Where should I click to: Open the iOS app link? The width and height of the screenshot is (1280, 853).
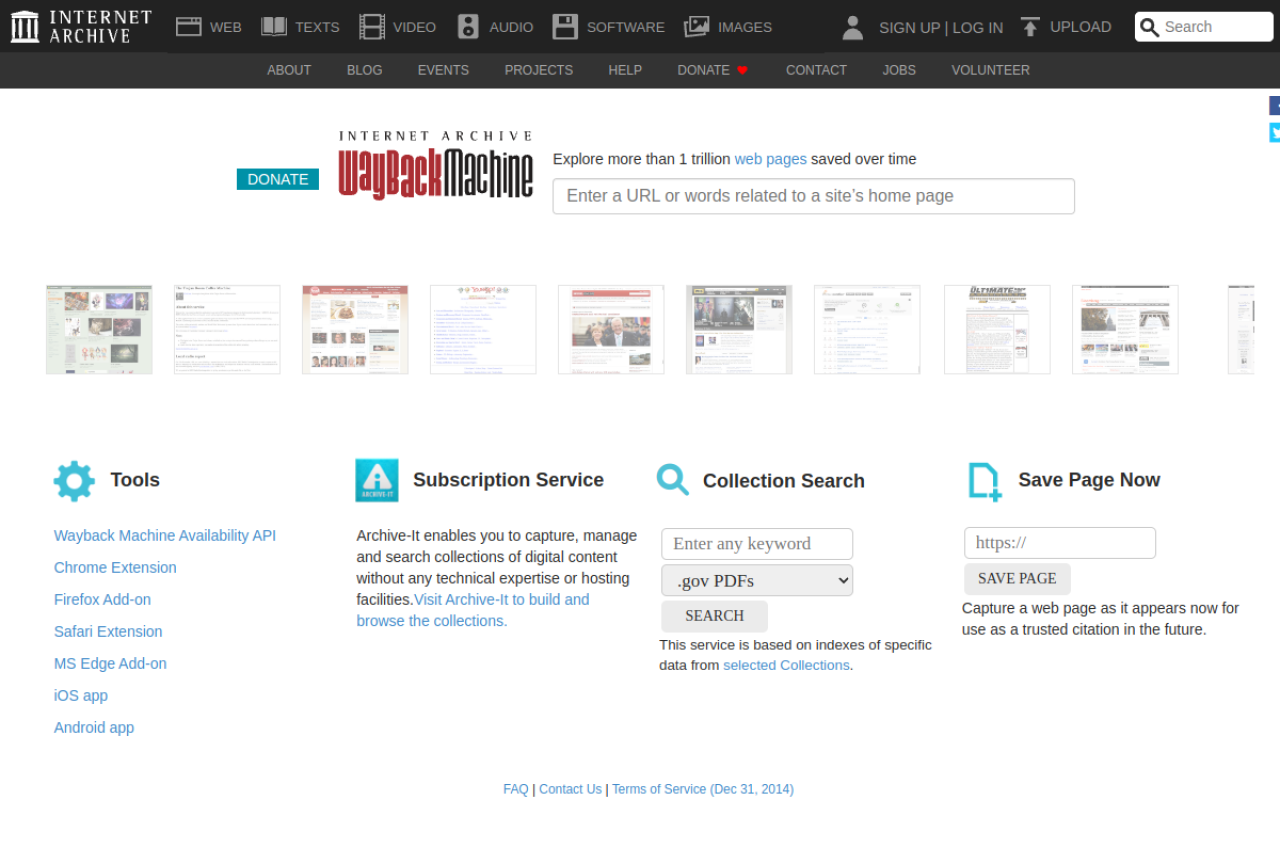[x=81, y=696]
